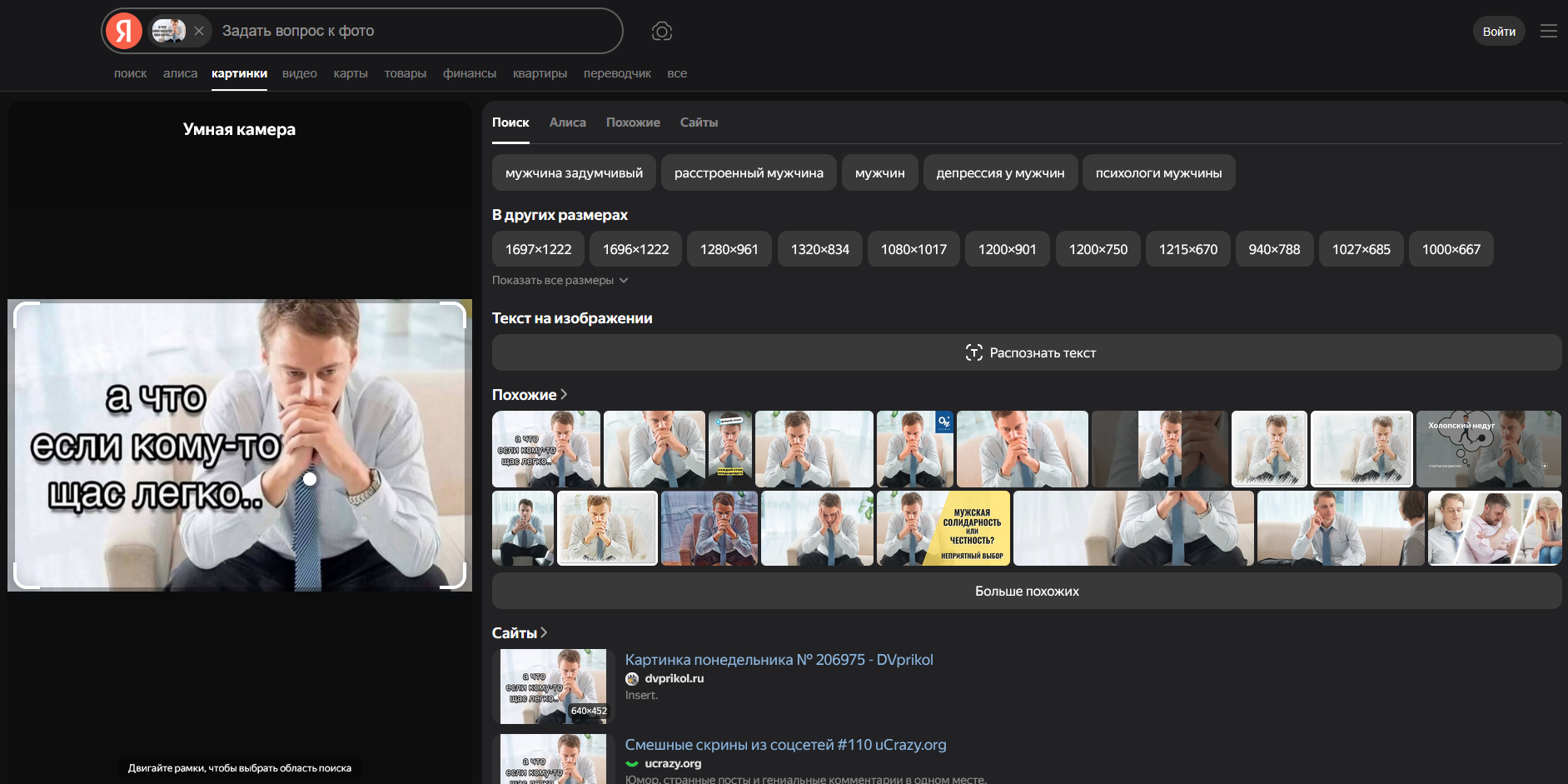1568x784 pixels.
Task: Click the top-left crop frame corner
Action: (27, 314)
